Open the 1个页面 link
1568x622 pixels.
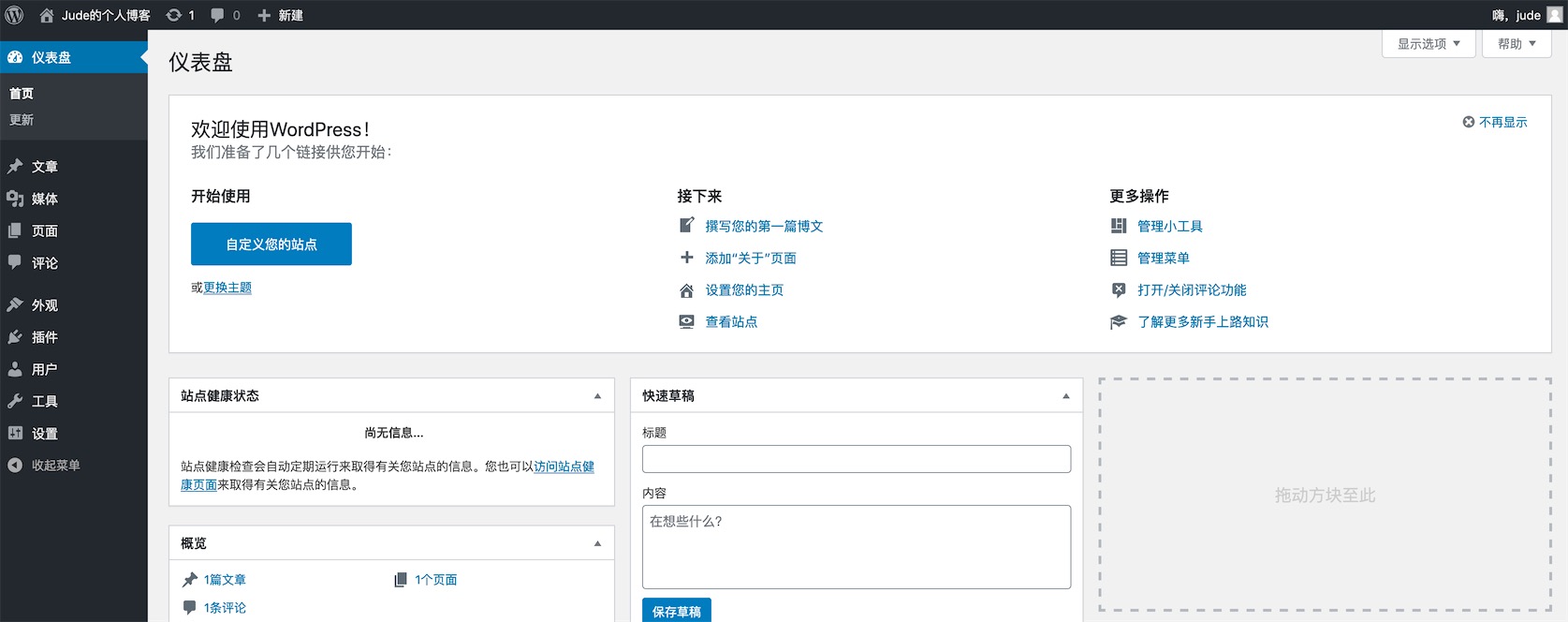point(436,580)
